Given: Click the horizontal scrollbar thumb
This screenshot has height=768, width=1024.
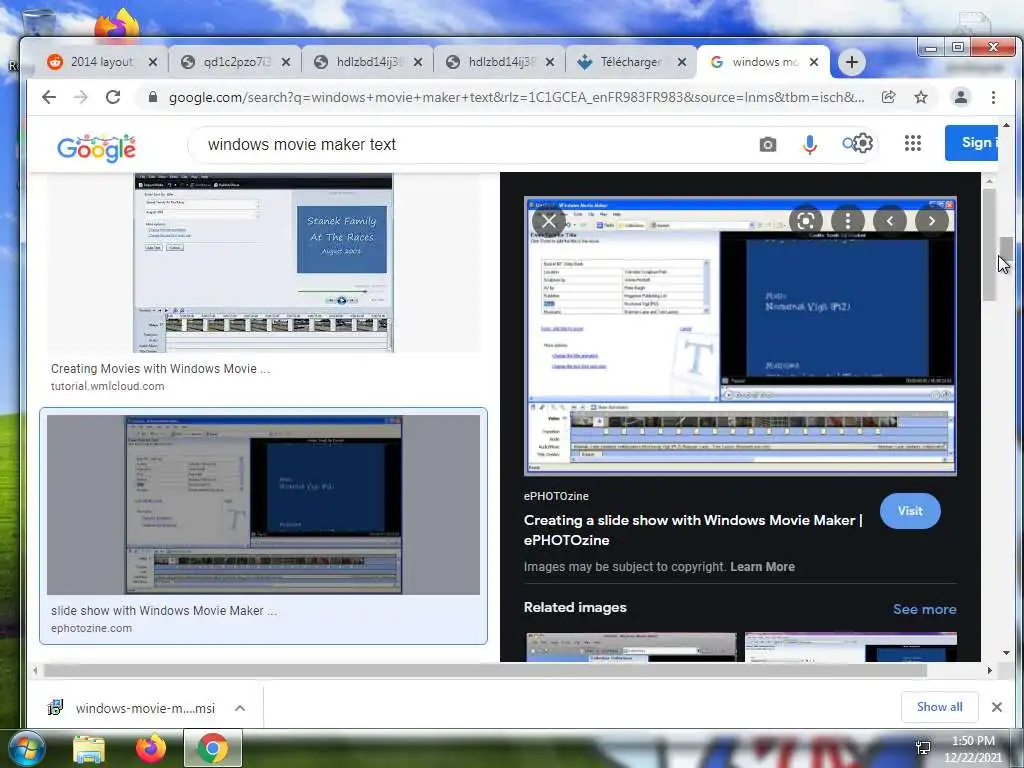Looking at the screenshot, I should coord(485,671).
